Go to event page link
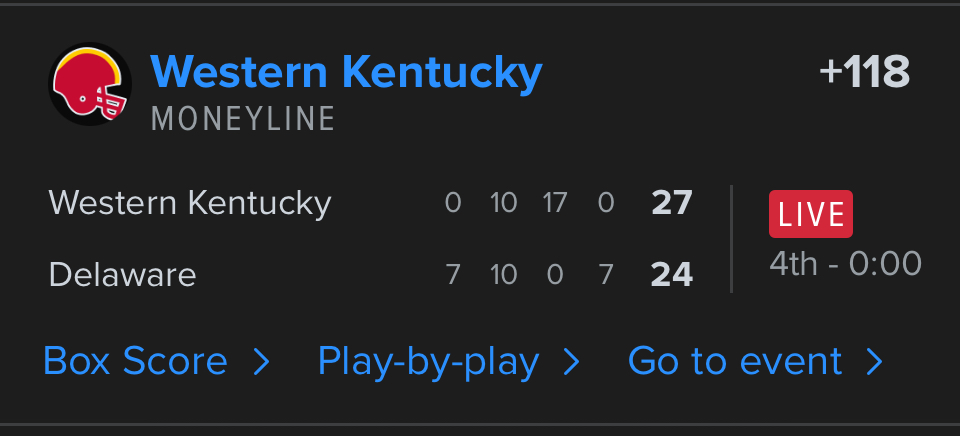The width and height of the screenshot is (960, 436). (x=735, y=361)
